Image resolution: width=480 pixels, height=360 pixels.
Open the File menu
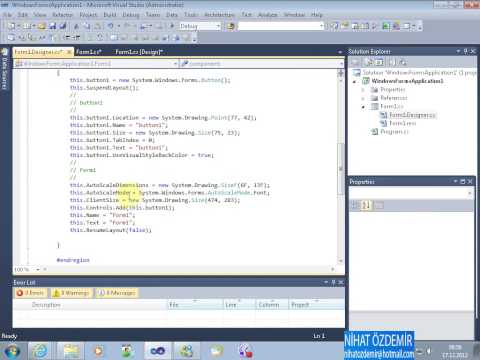coord(8,15)
